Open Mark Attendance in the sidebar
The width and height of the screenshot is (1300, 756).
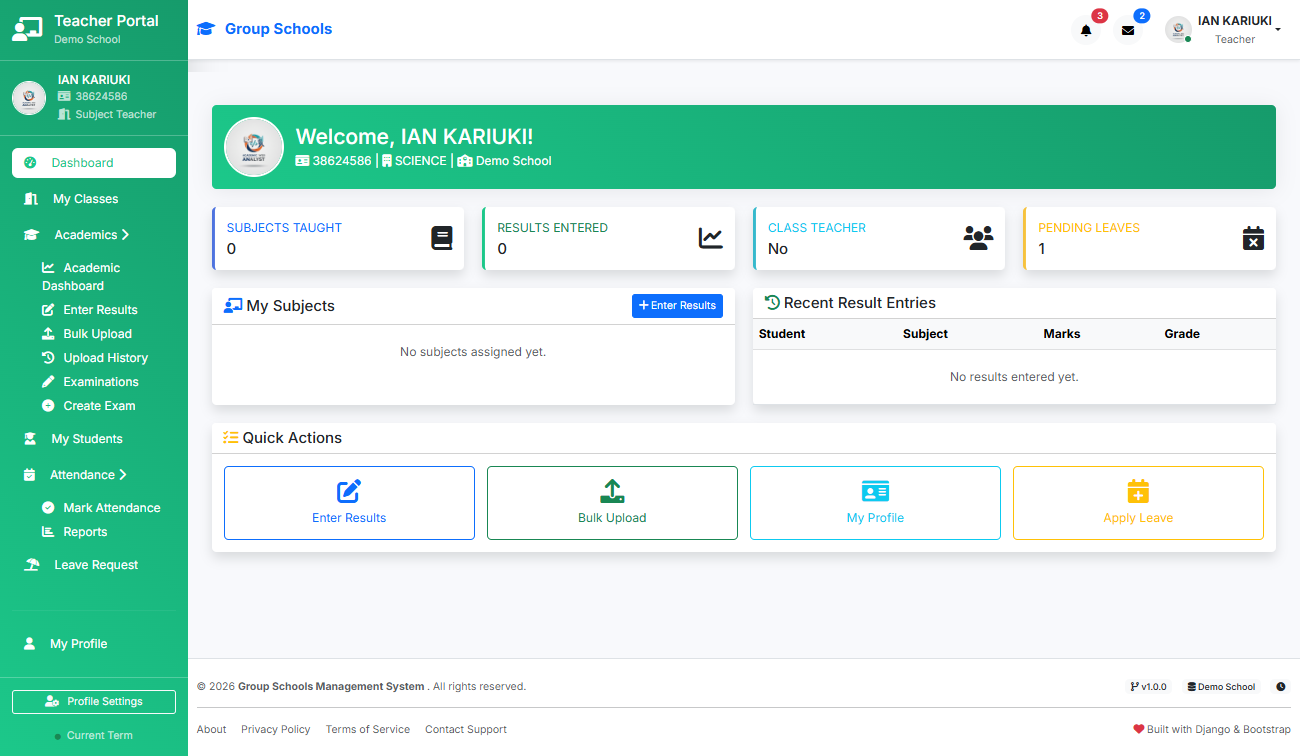(101, 508)
